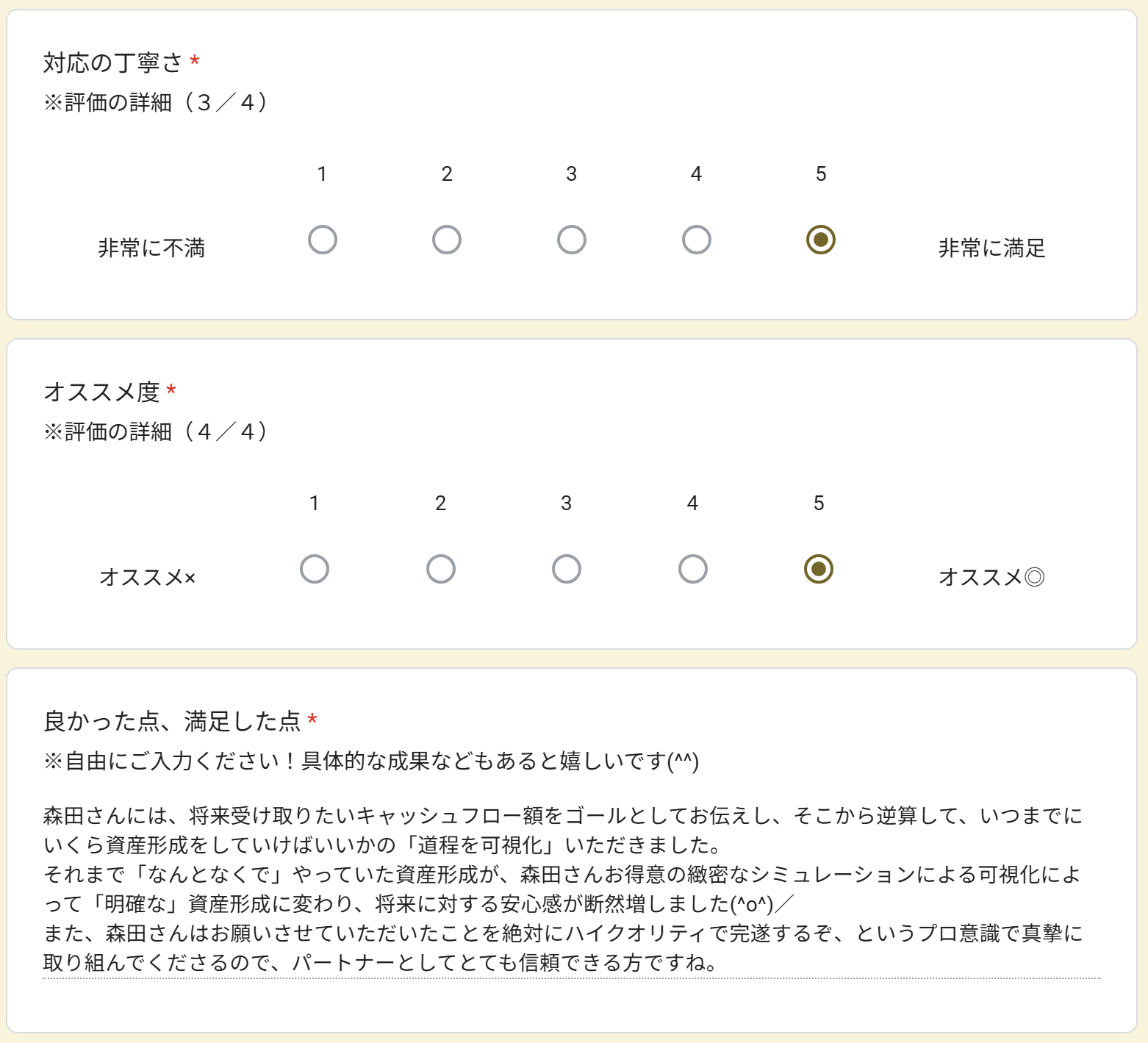Select rating 2 for 対応の丁寧さ
The width and height of the screenshot is (1148, 1043).
[447, 240]
